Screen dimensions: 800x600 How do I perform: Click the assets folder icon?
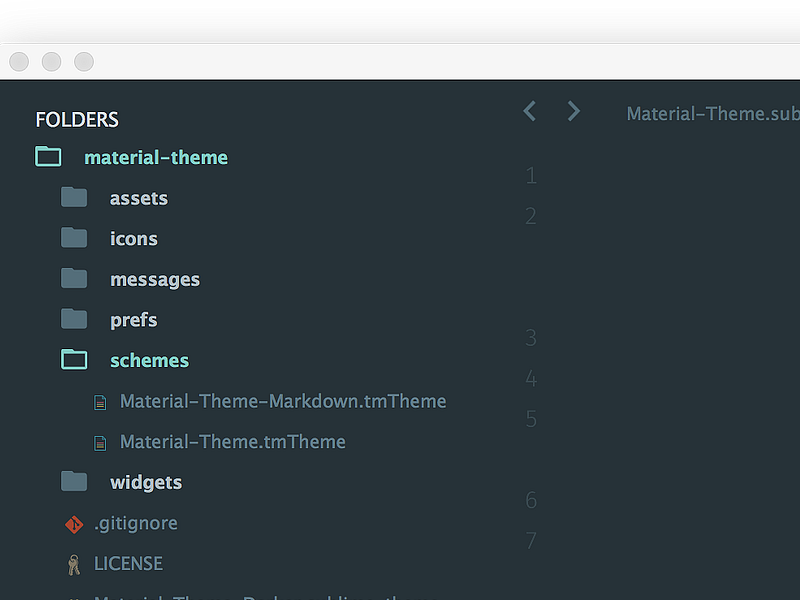[74, 197]
